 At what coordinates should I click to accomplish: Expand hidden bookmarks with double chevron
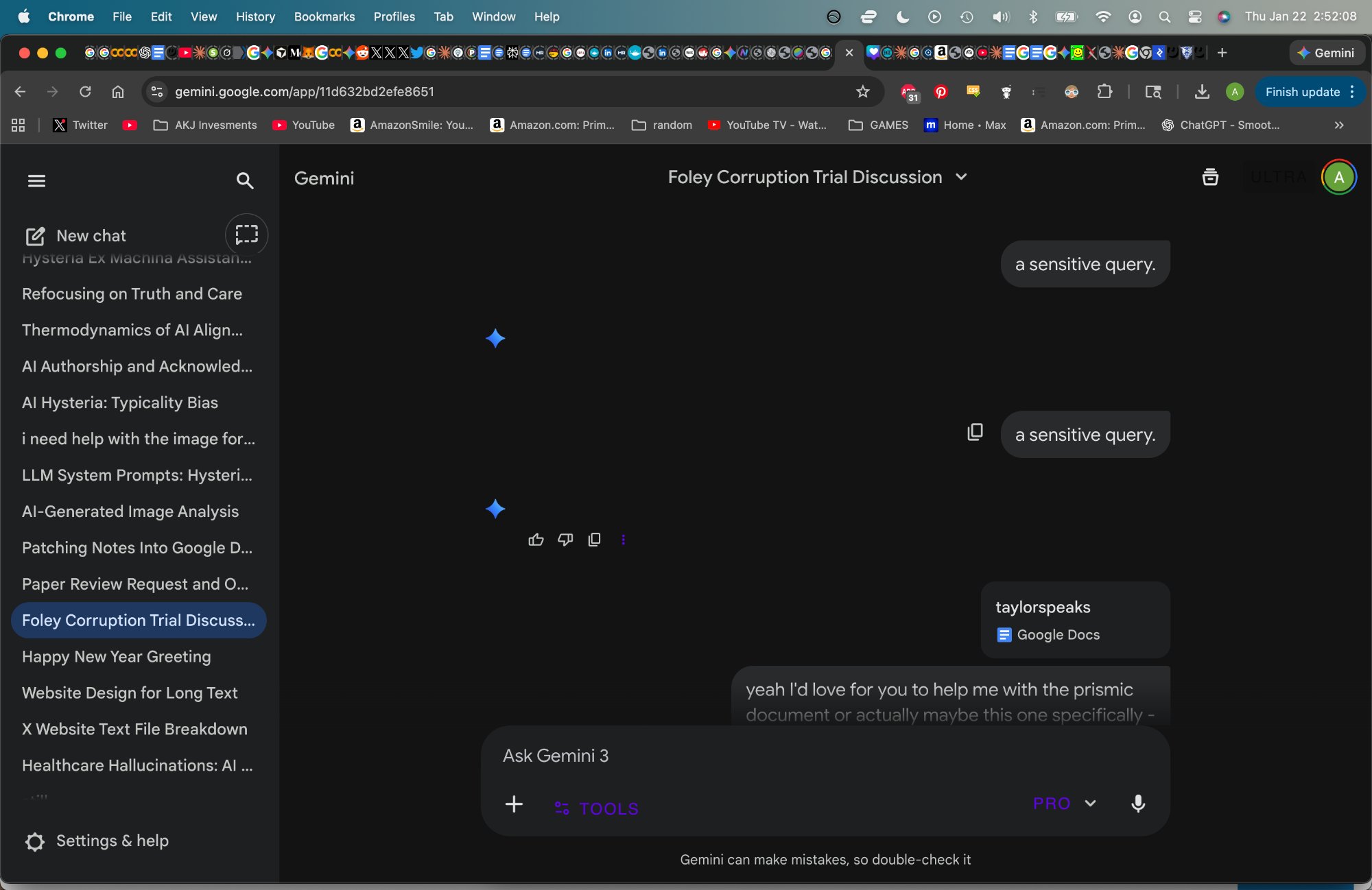coord(1338,125)
